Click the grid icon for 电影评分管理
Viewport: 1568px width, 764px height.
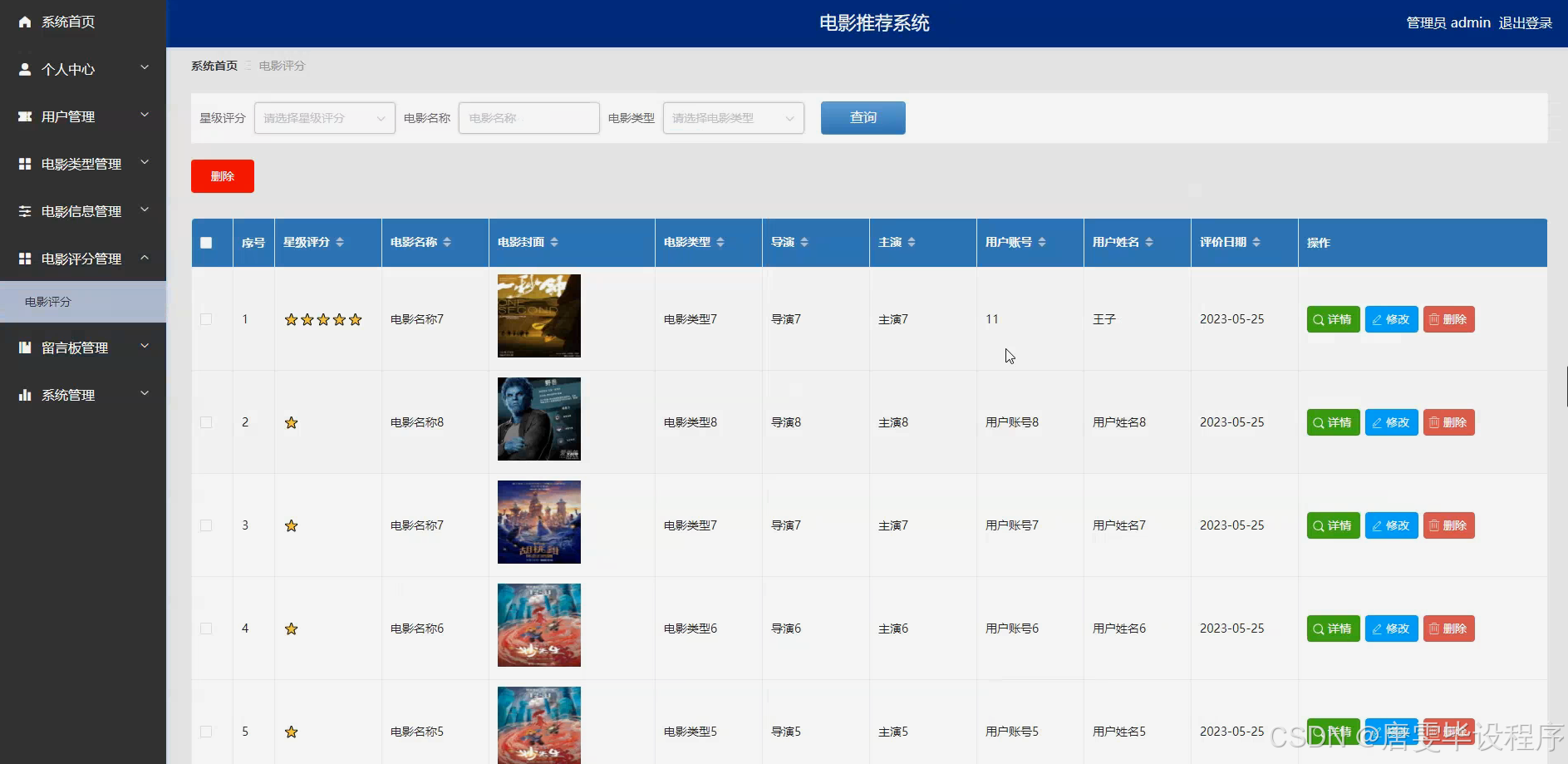[x=25, y=259]
